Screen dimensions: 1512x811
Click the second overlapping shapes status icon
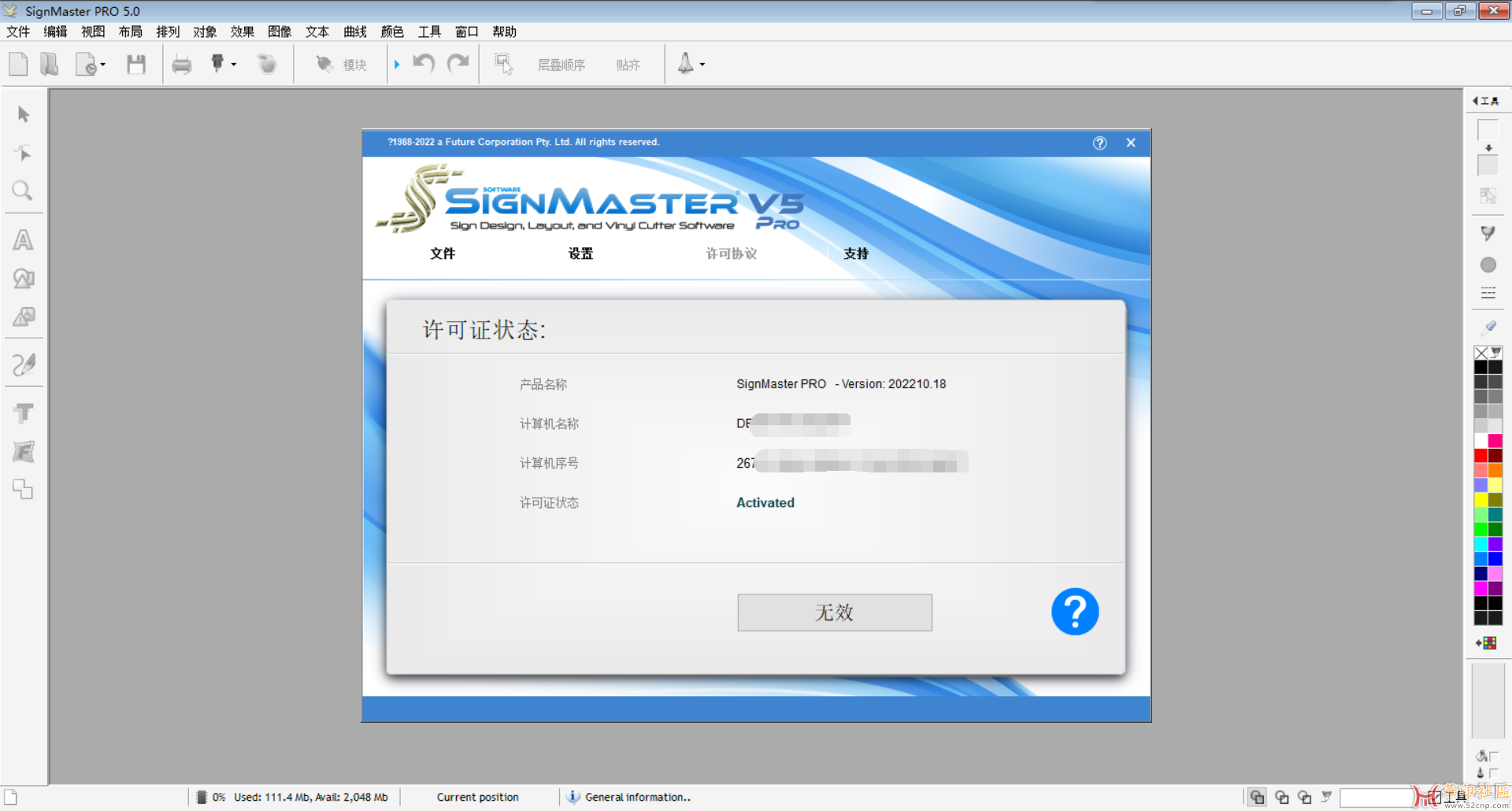(1281, 797)
